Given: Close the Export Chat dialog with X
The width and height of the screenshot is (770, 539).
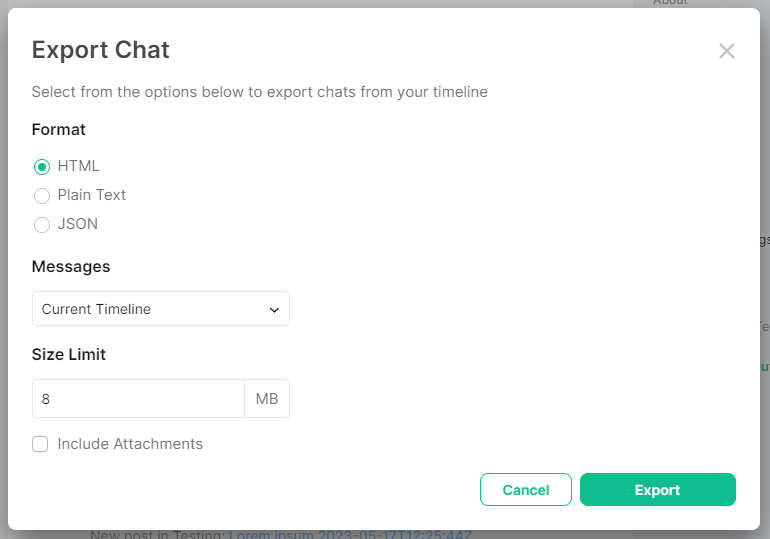Looking at the screenshot, I should coord(726,51).
